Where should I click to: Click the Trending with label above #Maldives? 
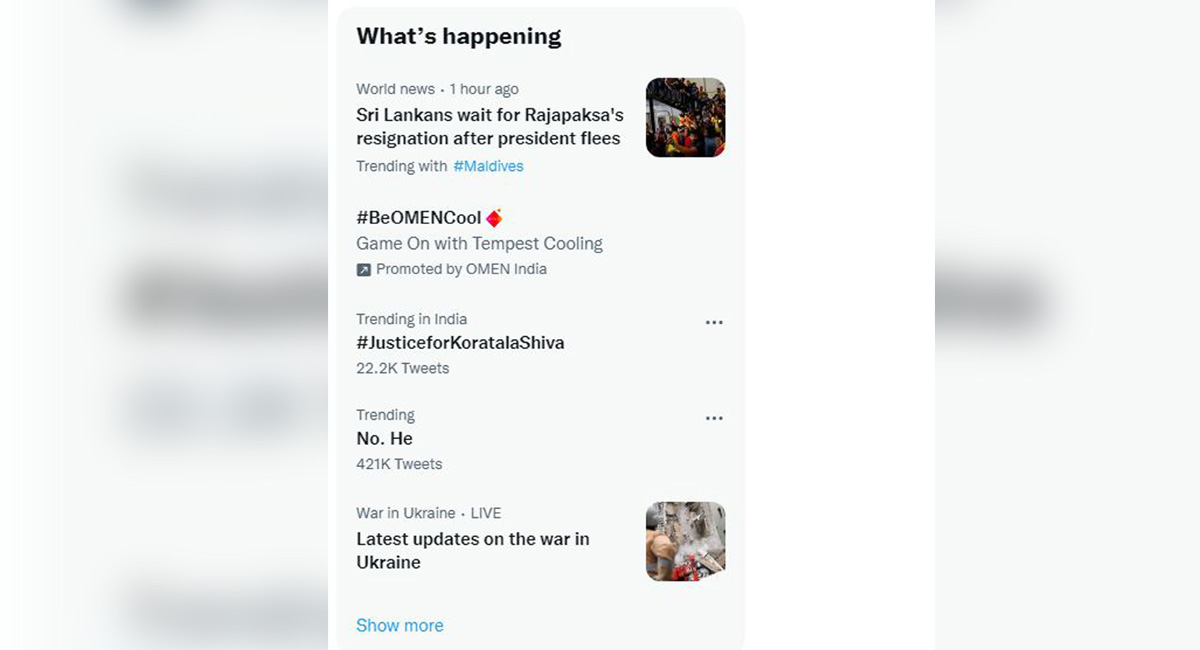click(x=403, y=166)
